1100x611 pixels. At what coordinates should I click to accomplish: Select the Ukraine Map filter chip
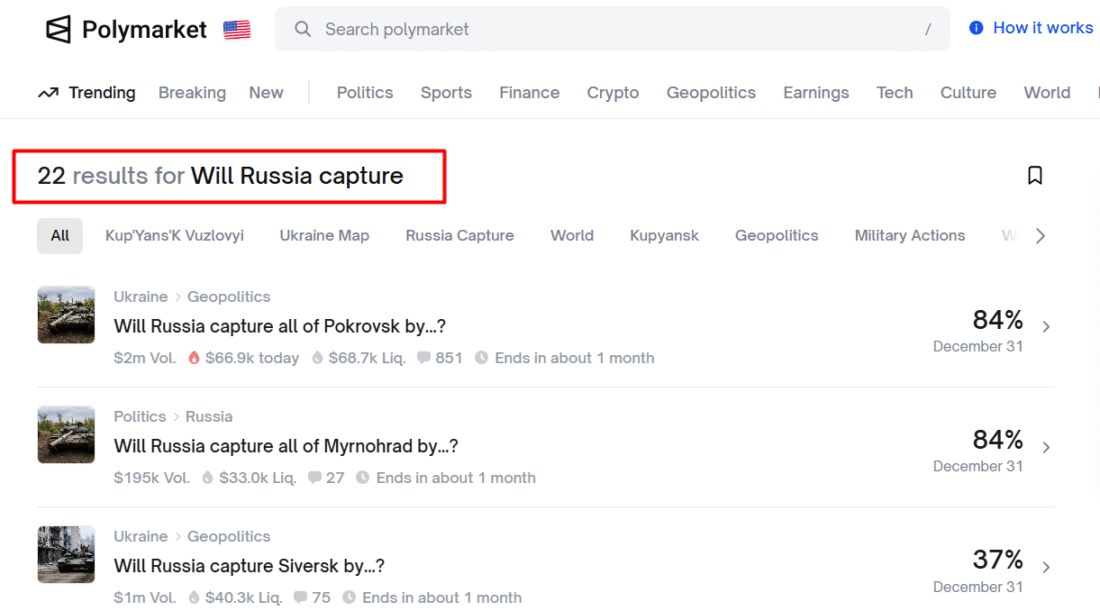(324, 236)
